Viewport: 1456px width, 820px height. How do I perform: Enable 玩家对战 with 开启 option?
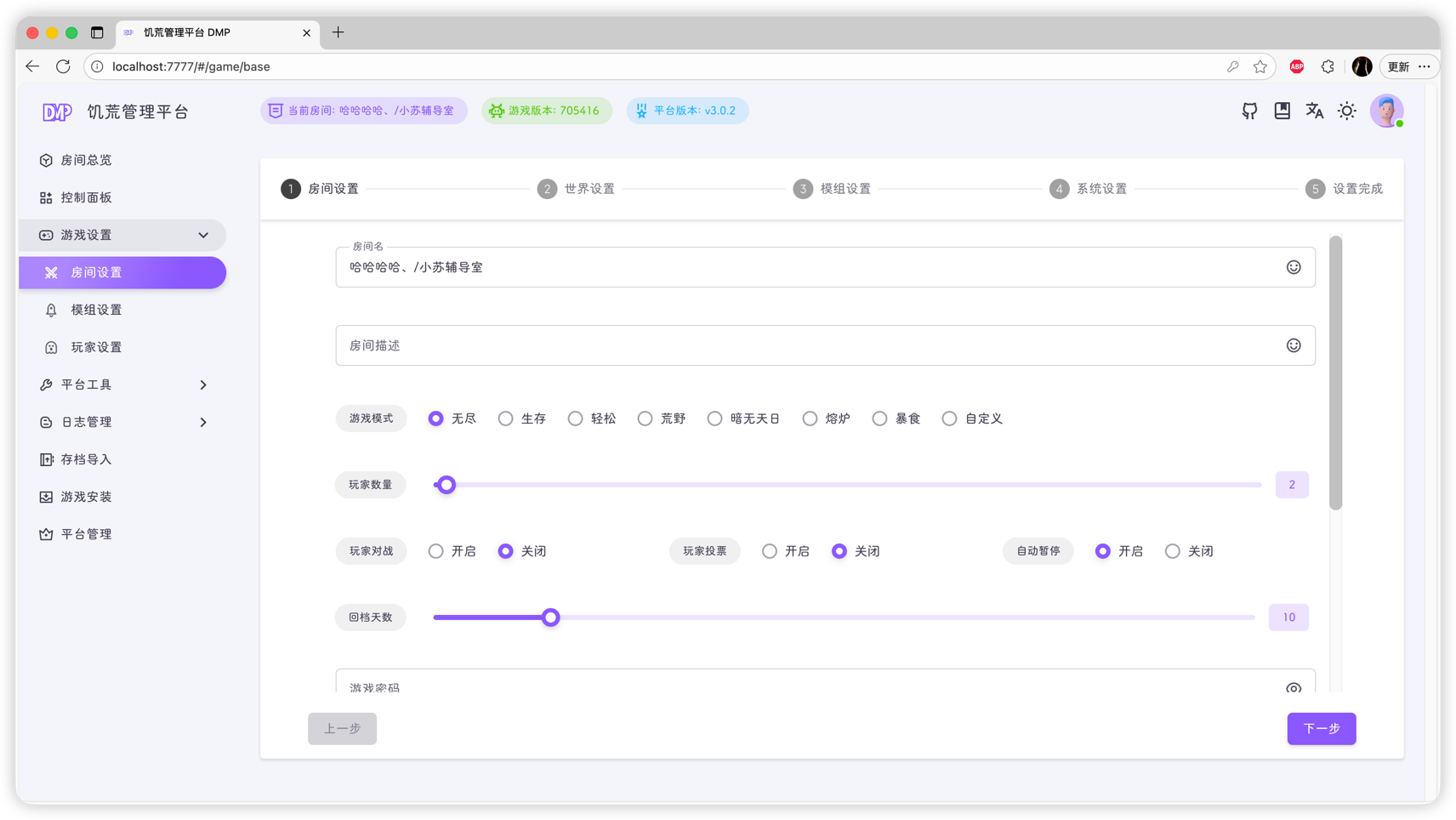click(452, 551)
